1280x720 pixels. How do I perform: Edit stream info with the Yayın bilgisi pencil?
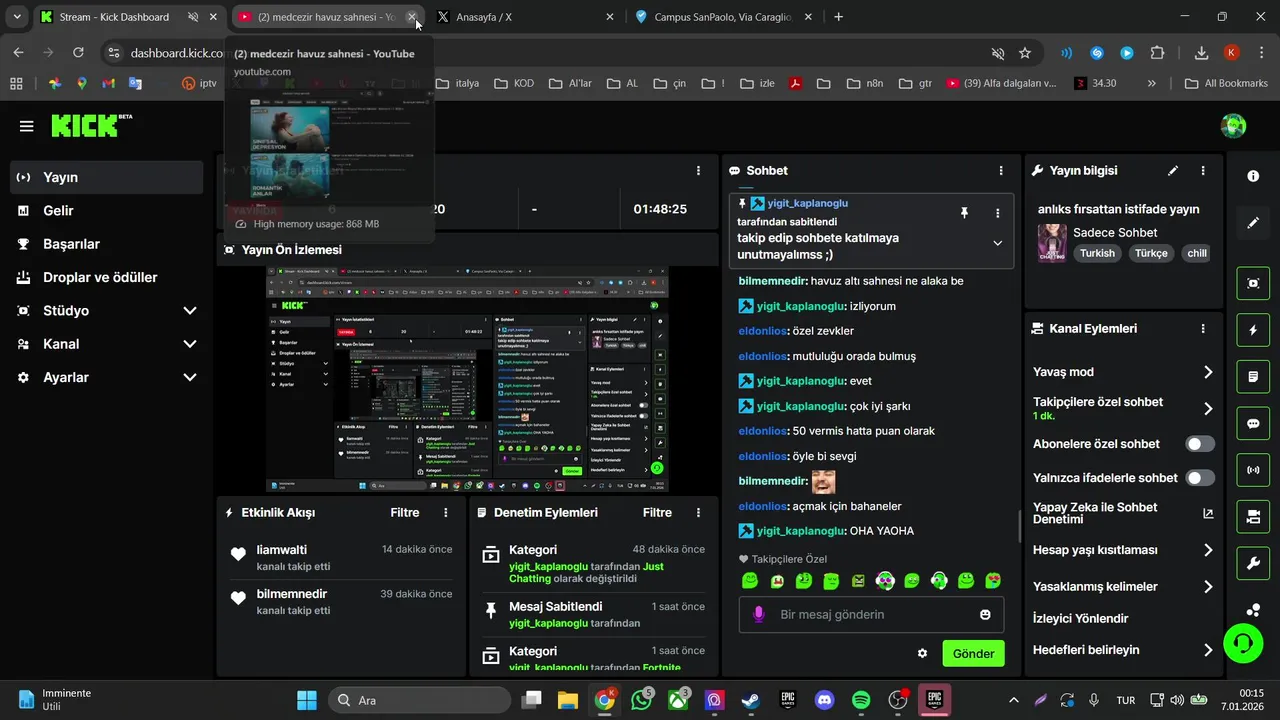pyautogui.click(x=1173, y=171)
